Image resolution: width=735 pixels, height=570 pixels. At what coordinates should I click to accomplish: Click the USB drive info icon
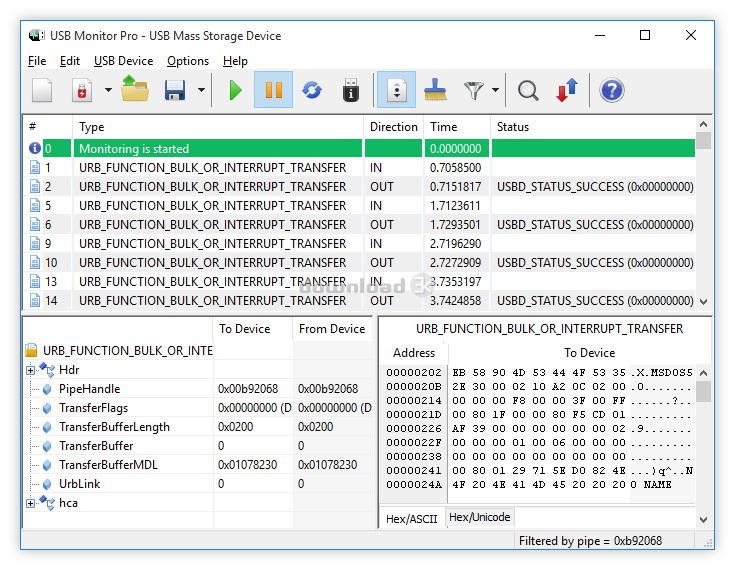pyautogui.click(x=351, y=90)
